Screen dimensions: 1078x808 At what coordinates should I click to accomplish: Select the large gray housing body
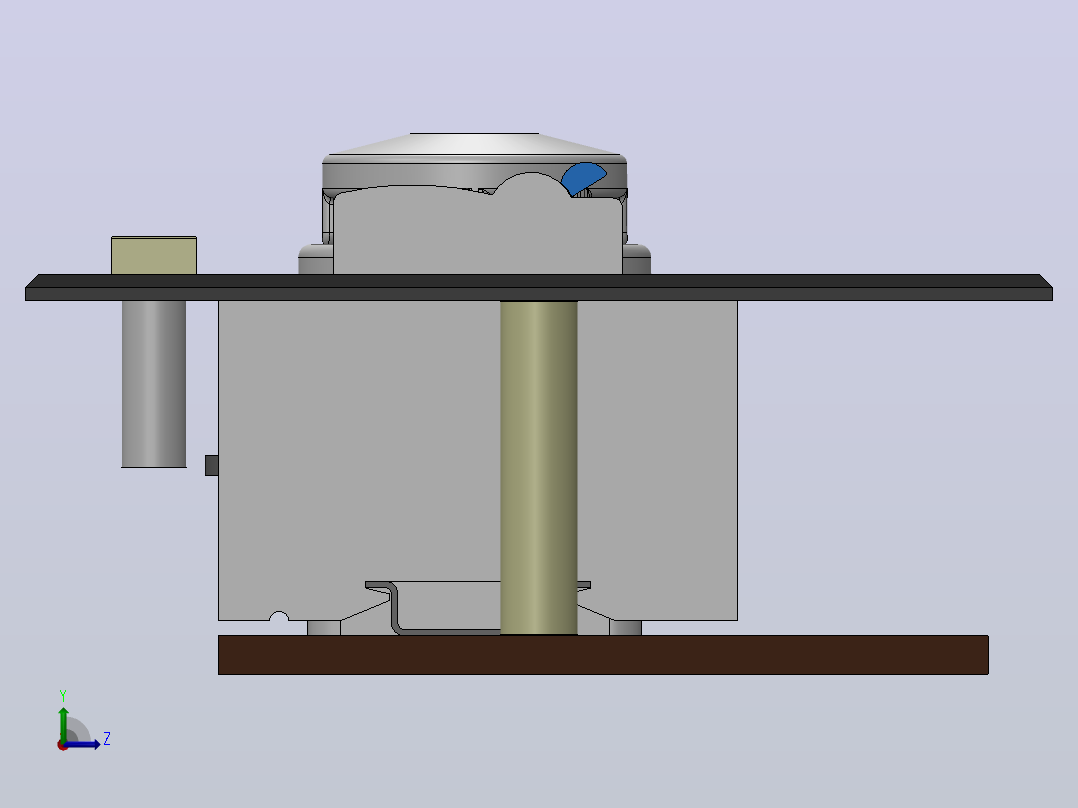pyautogui.click(x=358, y=440)
